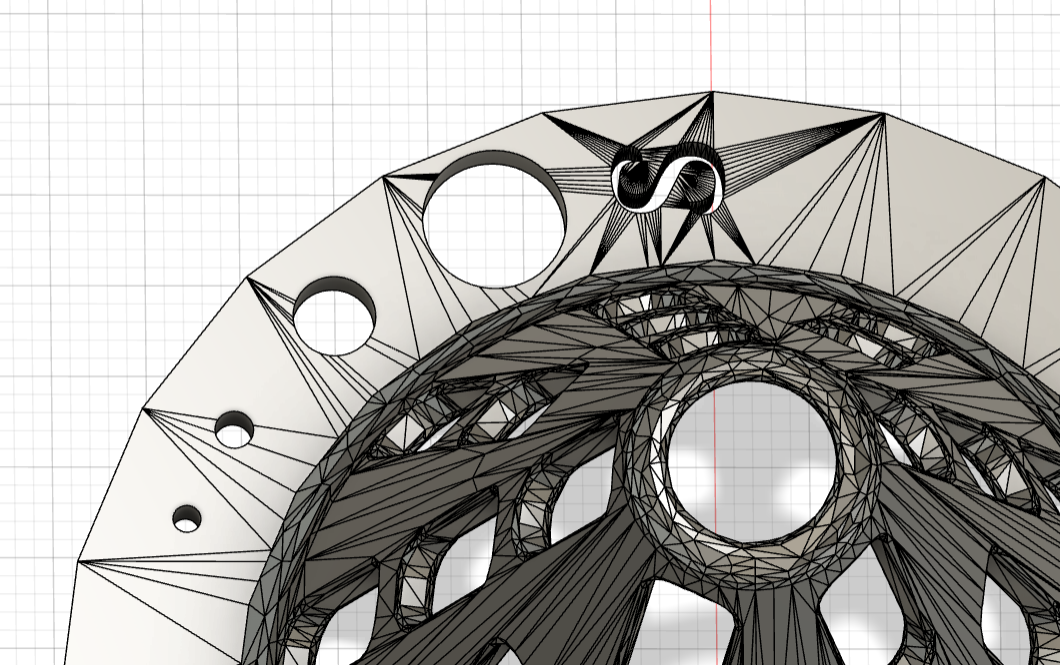The height and width of the screenshot is (665, 1060).
Task: Select the second-largest circular hole in the flange
Action: coord(335,316)
